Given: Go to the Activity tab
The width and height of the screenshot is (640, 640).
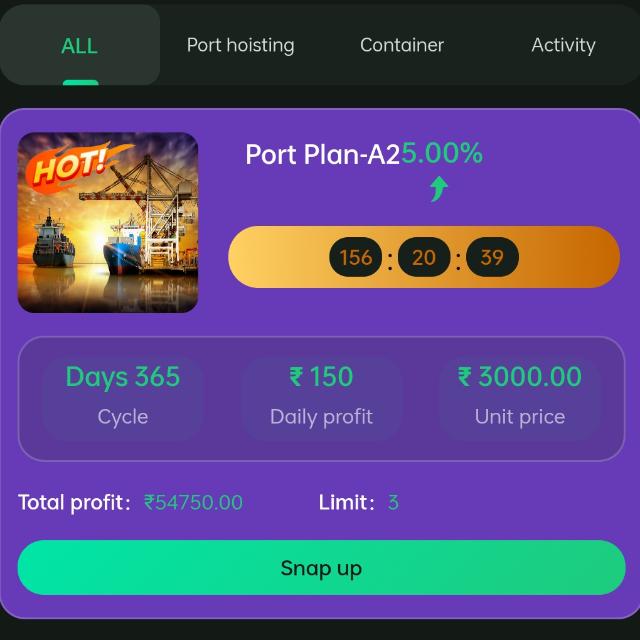Looking at the screenshot, I should (x=563, y=45).
